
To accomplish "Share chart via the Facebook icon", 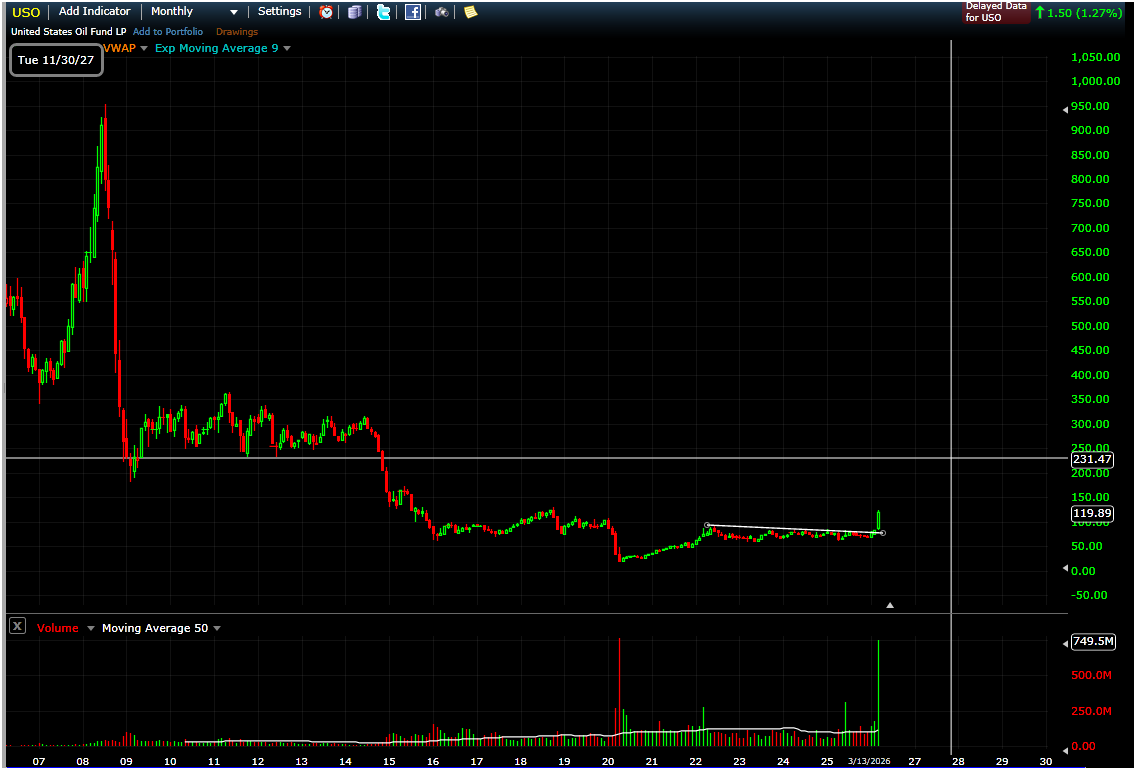I will [x=412, y=12].
